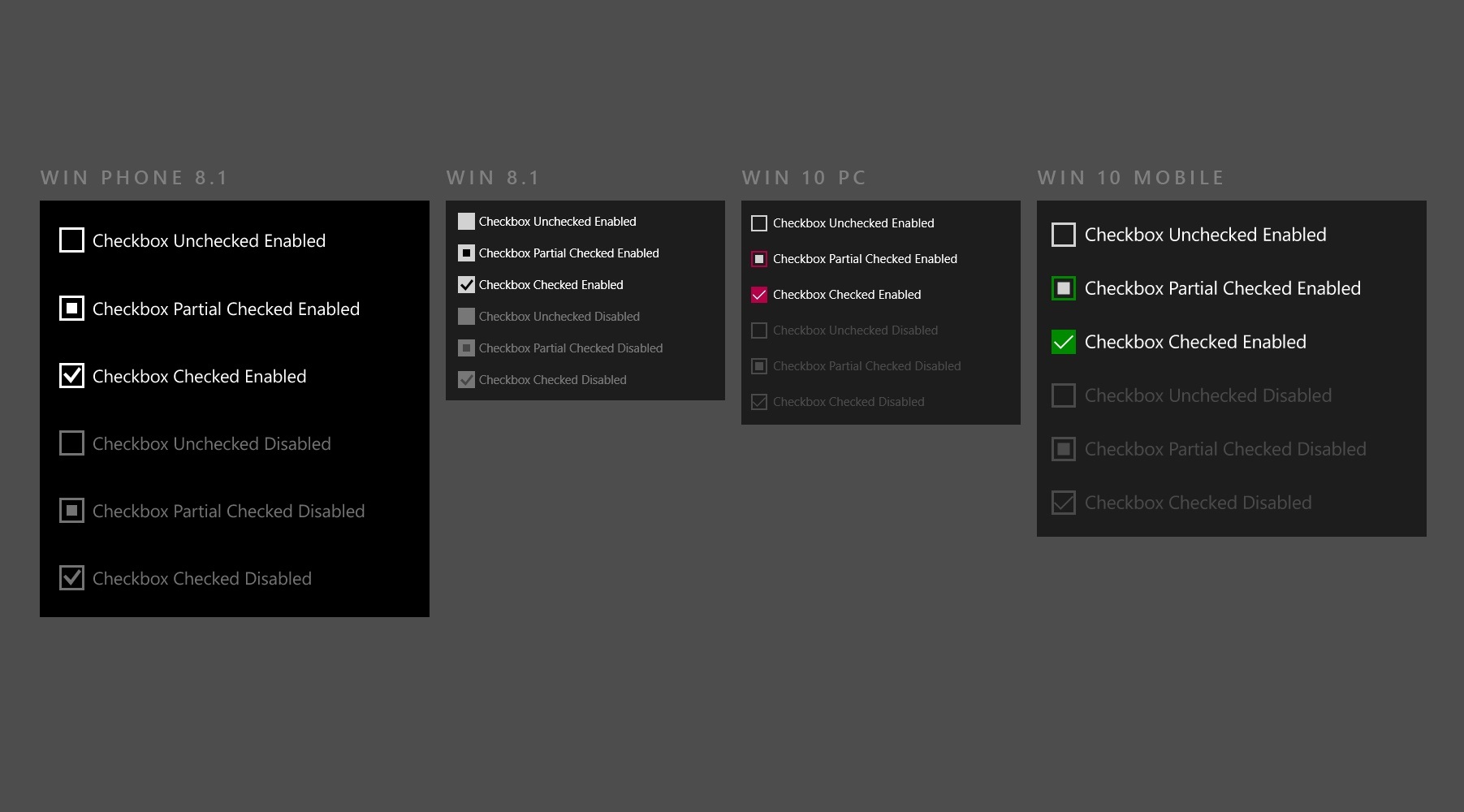Screen dimensions: 1464x812
Task: Check the Win 8.1 Unchecked Enabled checkbox
Action: coord(466,221)
